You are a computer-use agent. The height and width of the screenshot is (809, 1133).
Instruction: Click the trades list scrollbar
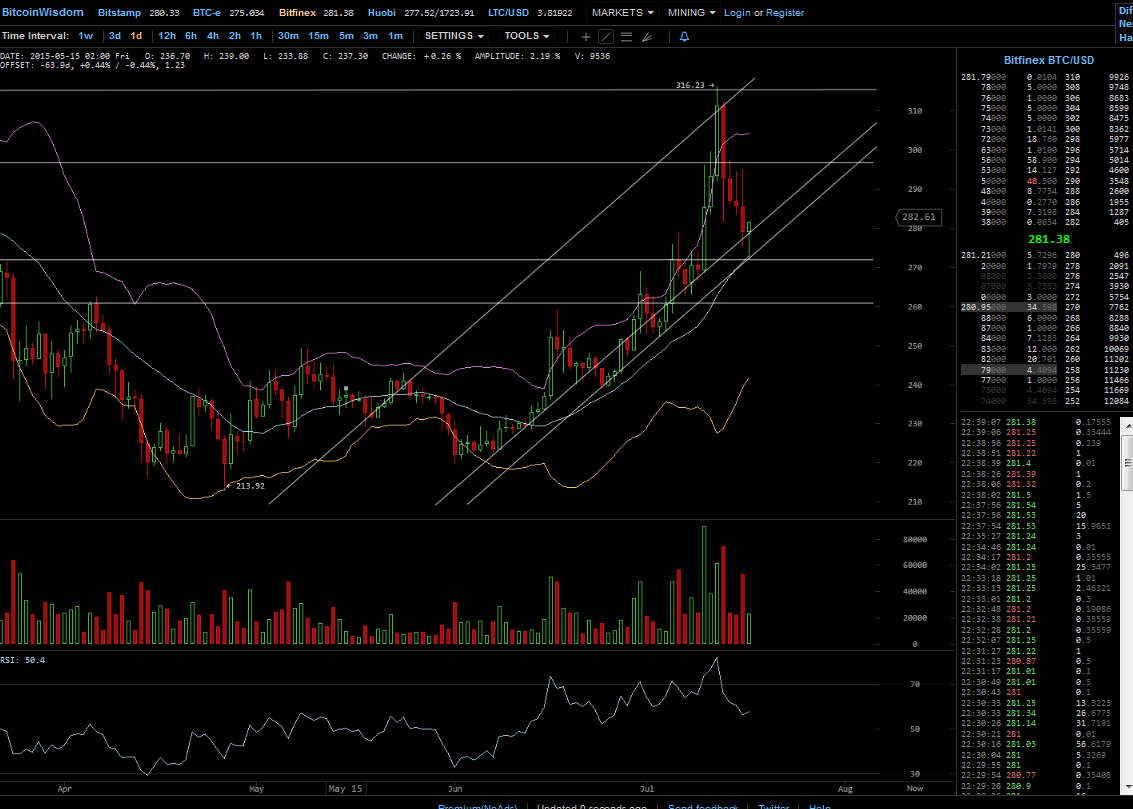(x=1126, y=462)
